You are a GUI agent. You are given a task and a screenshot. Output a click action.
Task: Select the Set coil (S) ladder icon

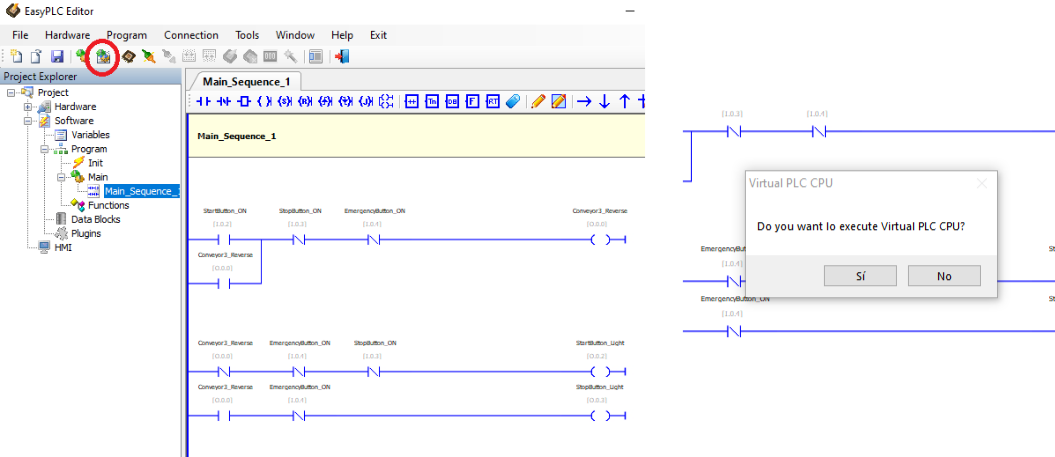(x=284, y=102)
